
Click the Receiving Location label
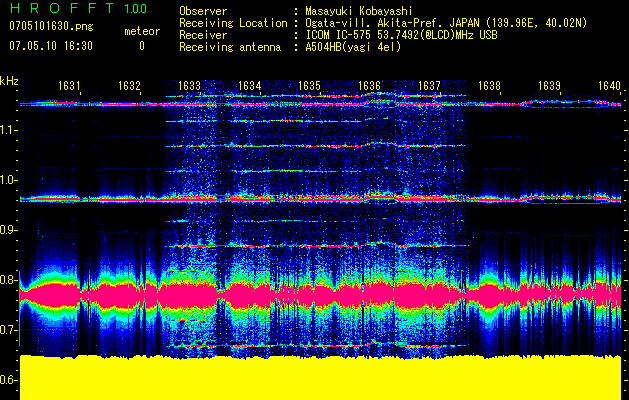click(233, 23)
